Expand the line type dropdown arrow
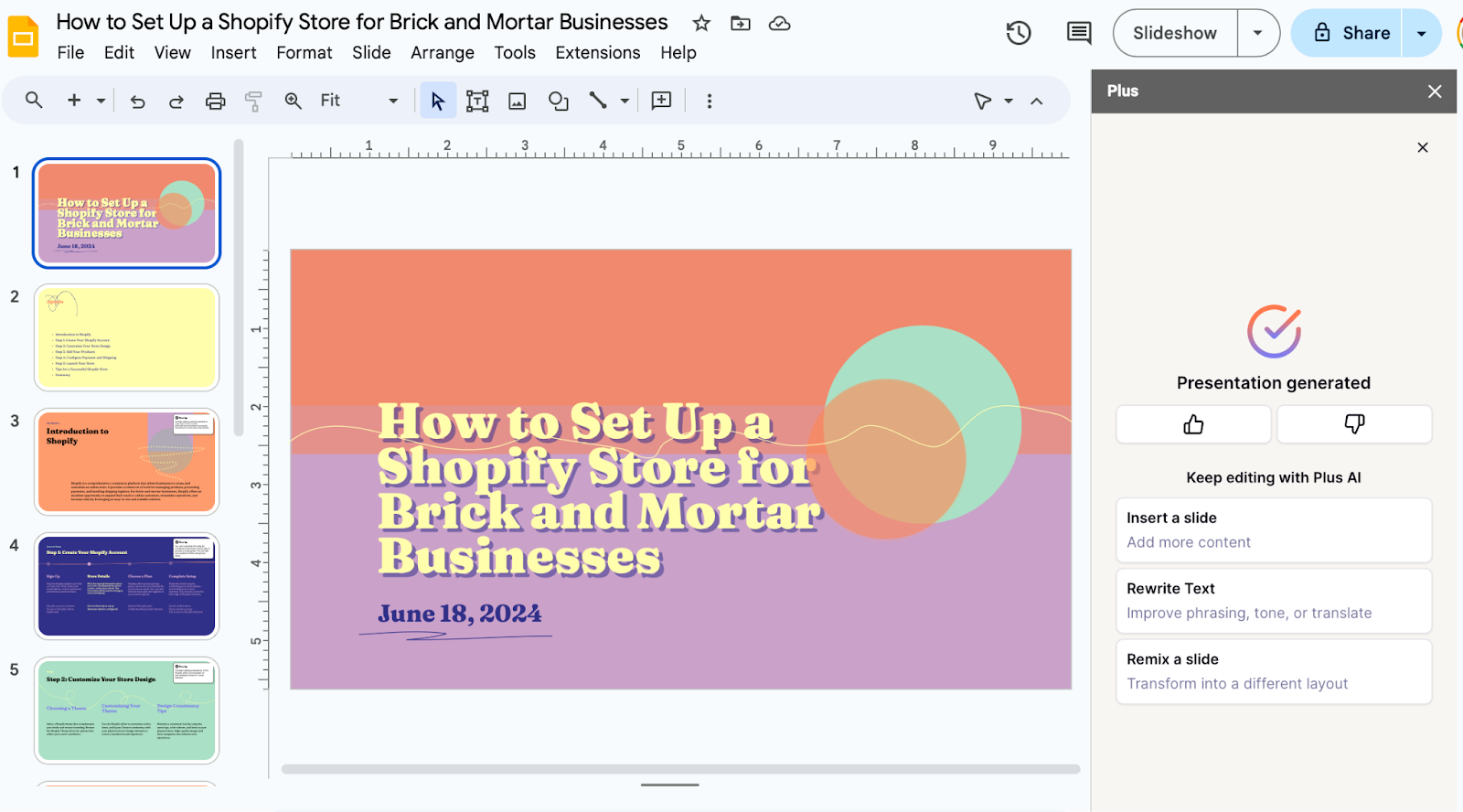Viewport: 1463px width, 812px height. click(625, 101)
